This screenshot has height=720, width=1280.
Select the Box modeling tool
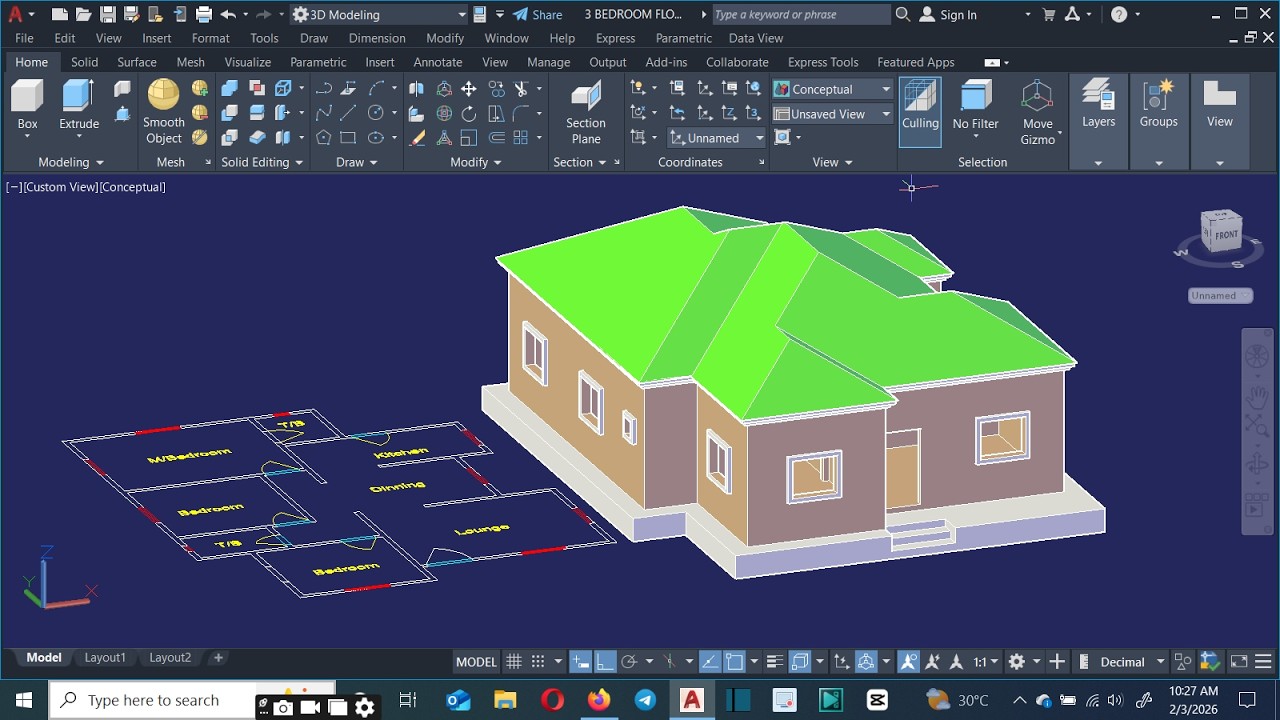[x=27, y=106]
